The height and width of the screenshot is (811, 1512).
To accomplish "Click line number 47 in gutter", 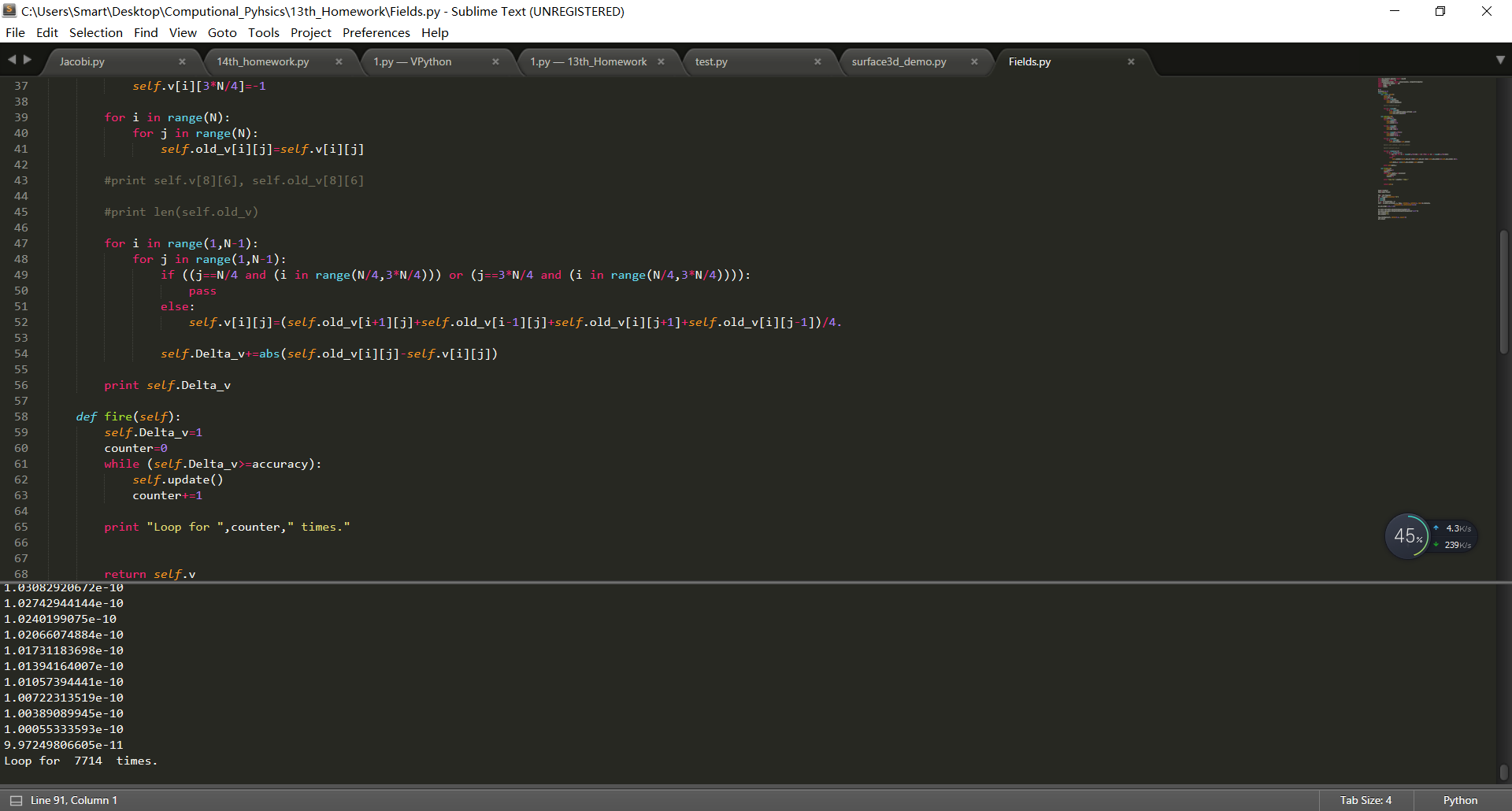I will tap(21, 243).
